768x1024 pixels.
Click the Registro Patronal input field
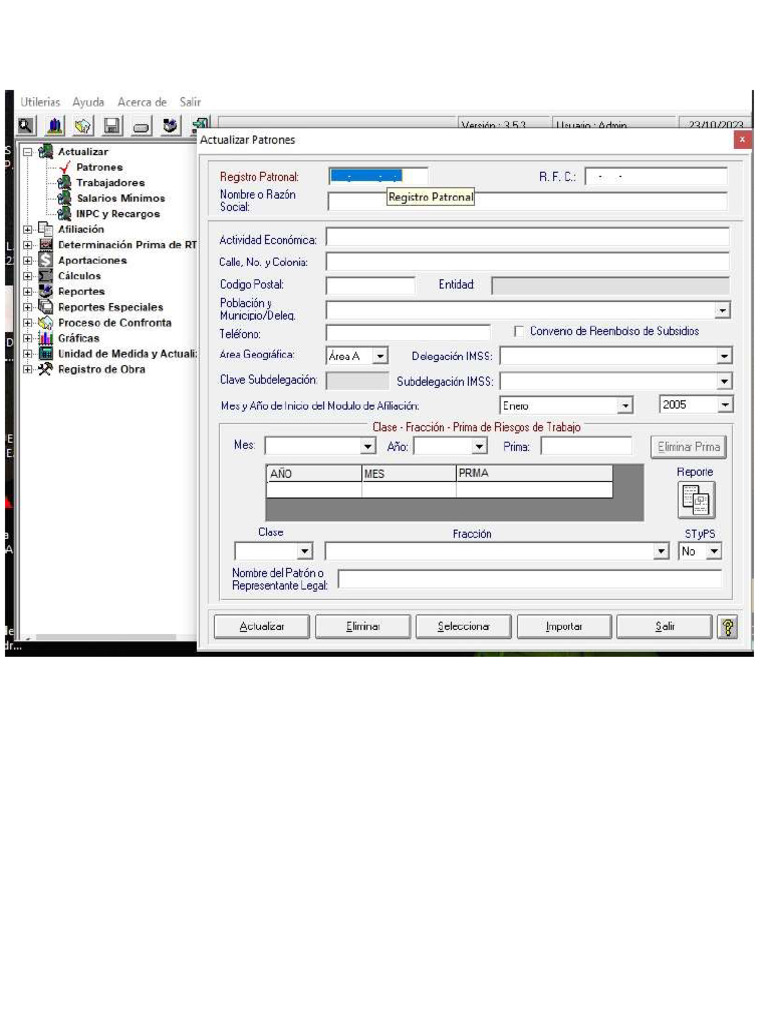click(x=378, y=176)
